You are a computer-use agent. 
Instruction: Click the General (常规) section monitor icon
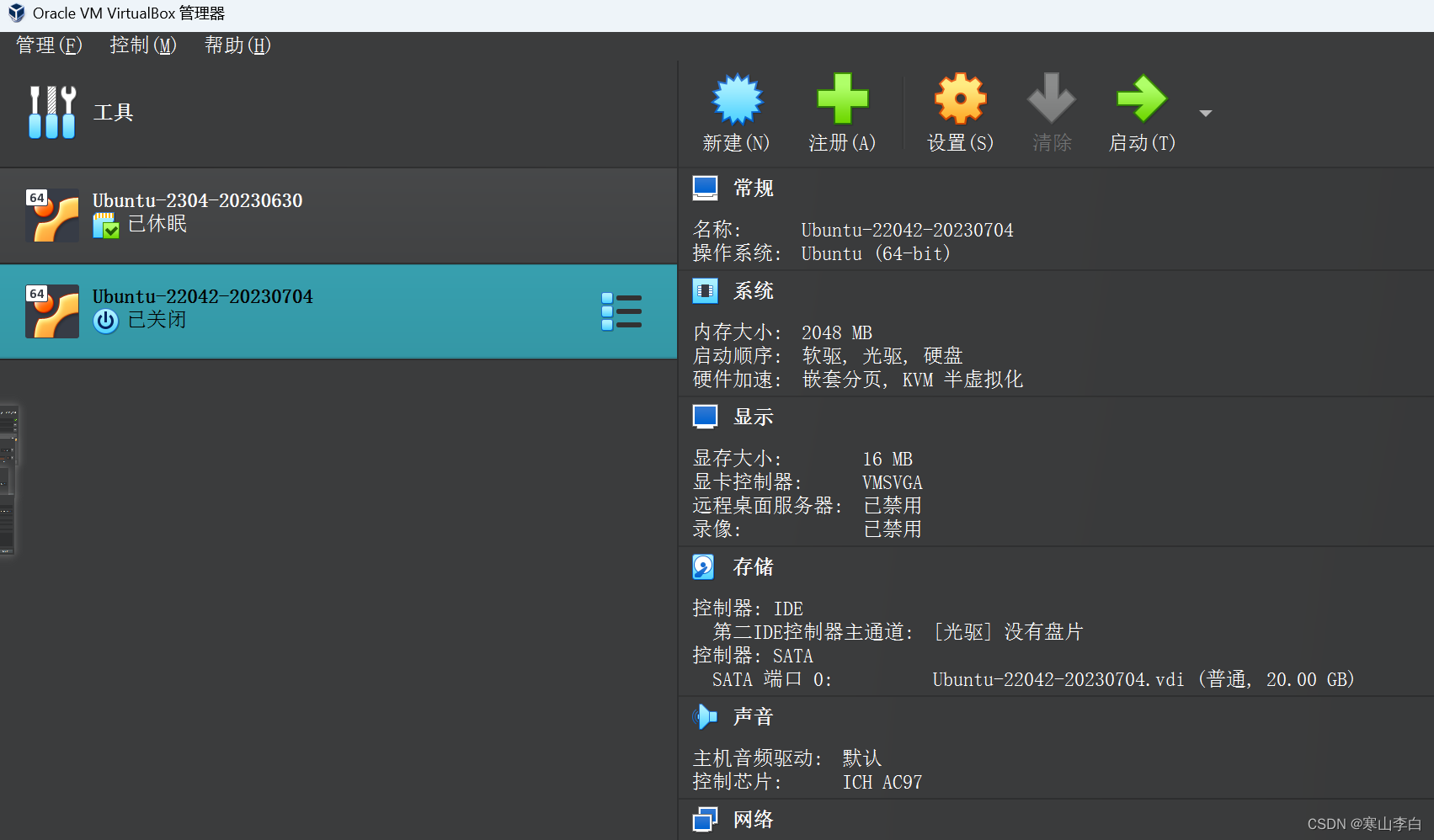point(705,188)
